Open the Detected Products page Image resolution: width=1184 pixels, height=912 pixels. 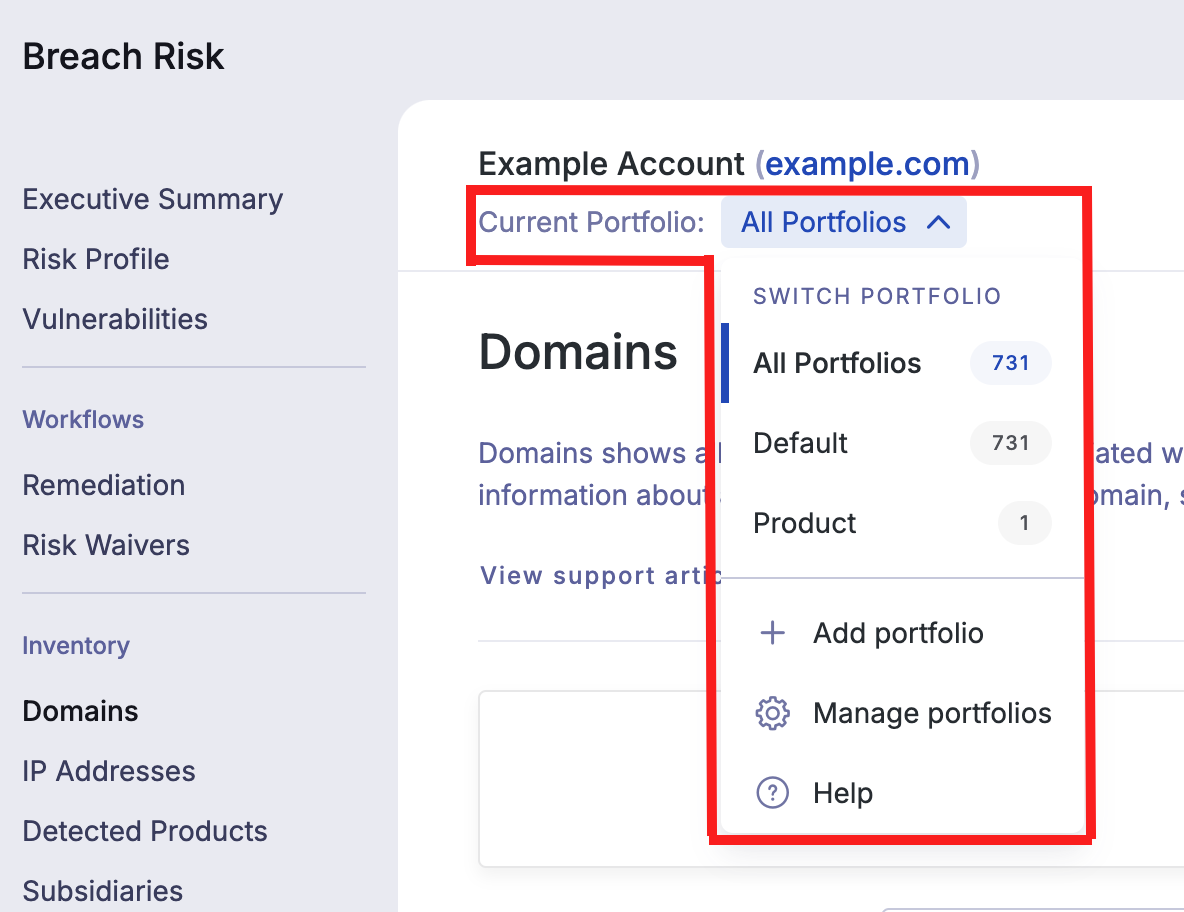click(x=144, y=831)
